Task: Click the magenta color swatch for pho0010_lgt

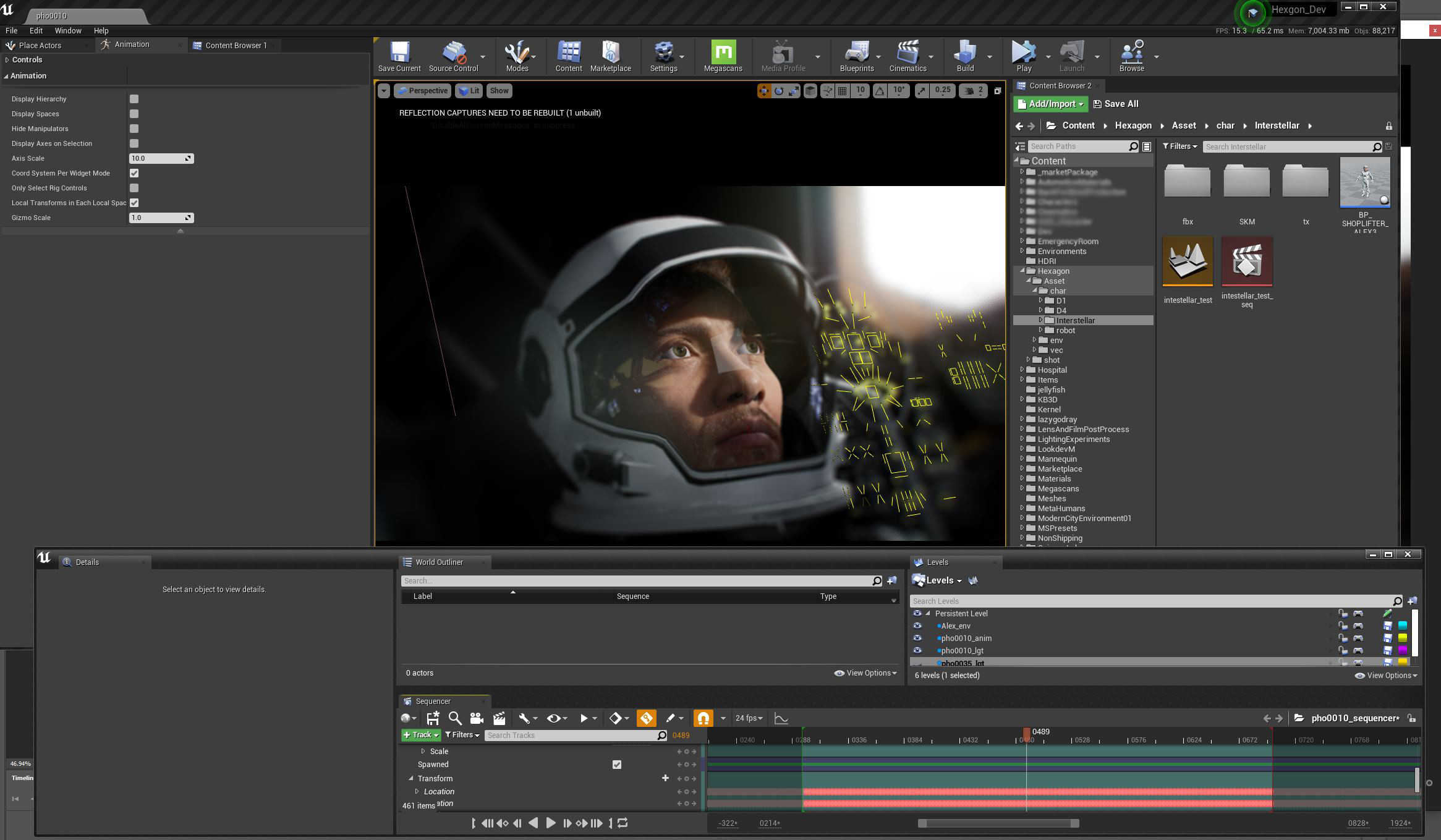Action: [x=1402, y=651]
